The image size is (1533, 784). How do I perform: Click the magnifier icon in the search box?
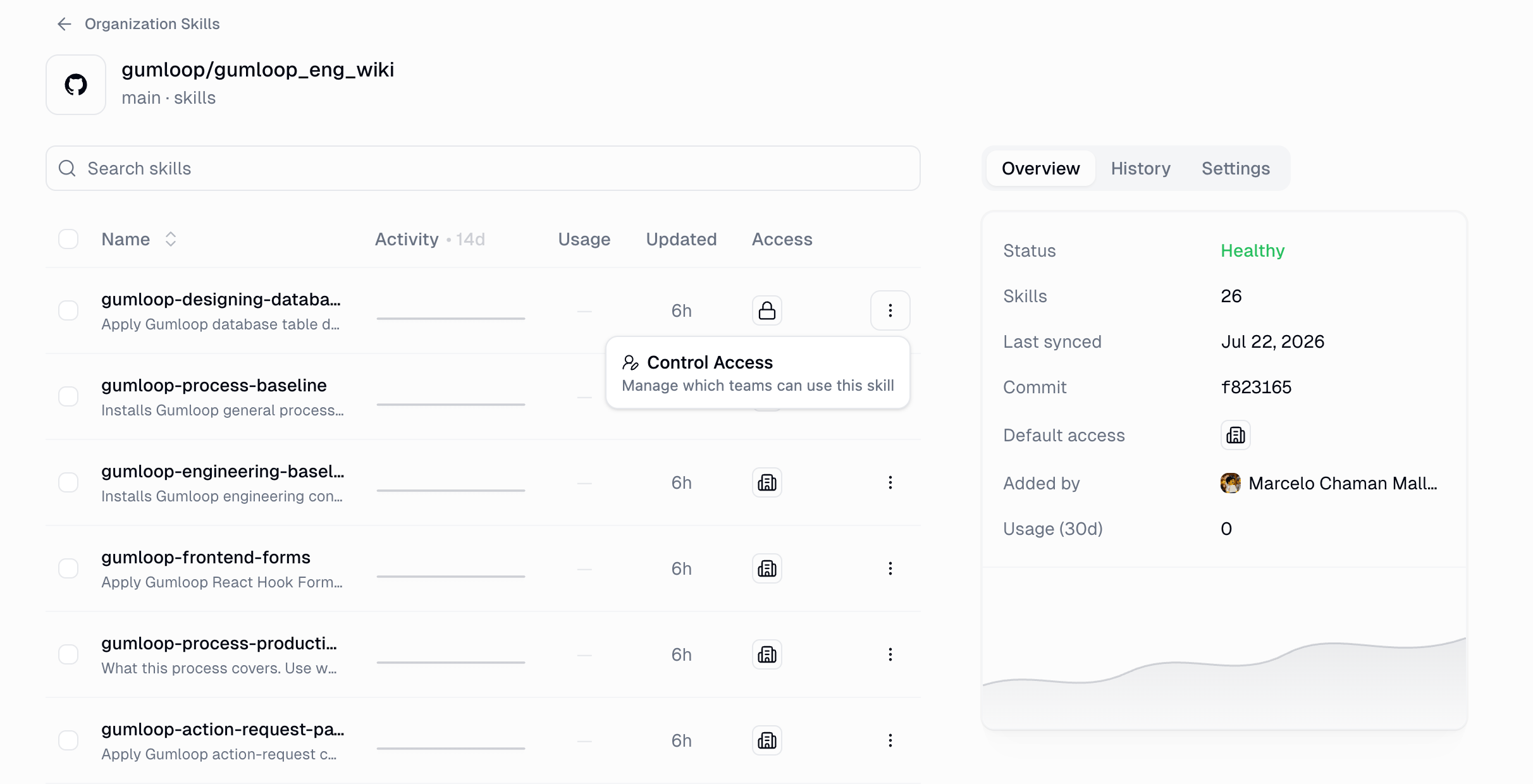[67, 168]
